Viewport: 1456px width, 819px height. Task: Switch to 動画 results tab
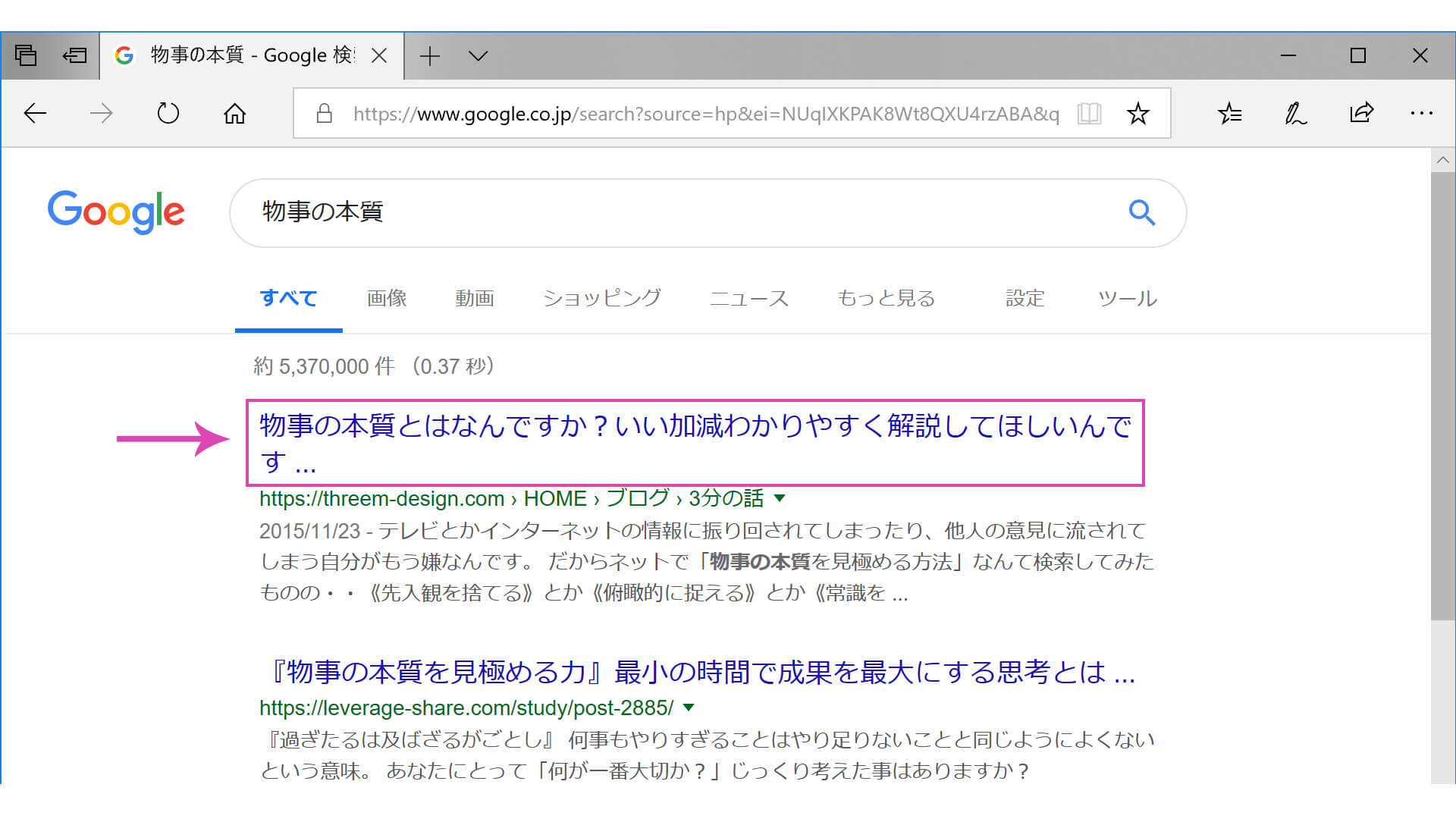(475, 298)
